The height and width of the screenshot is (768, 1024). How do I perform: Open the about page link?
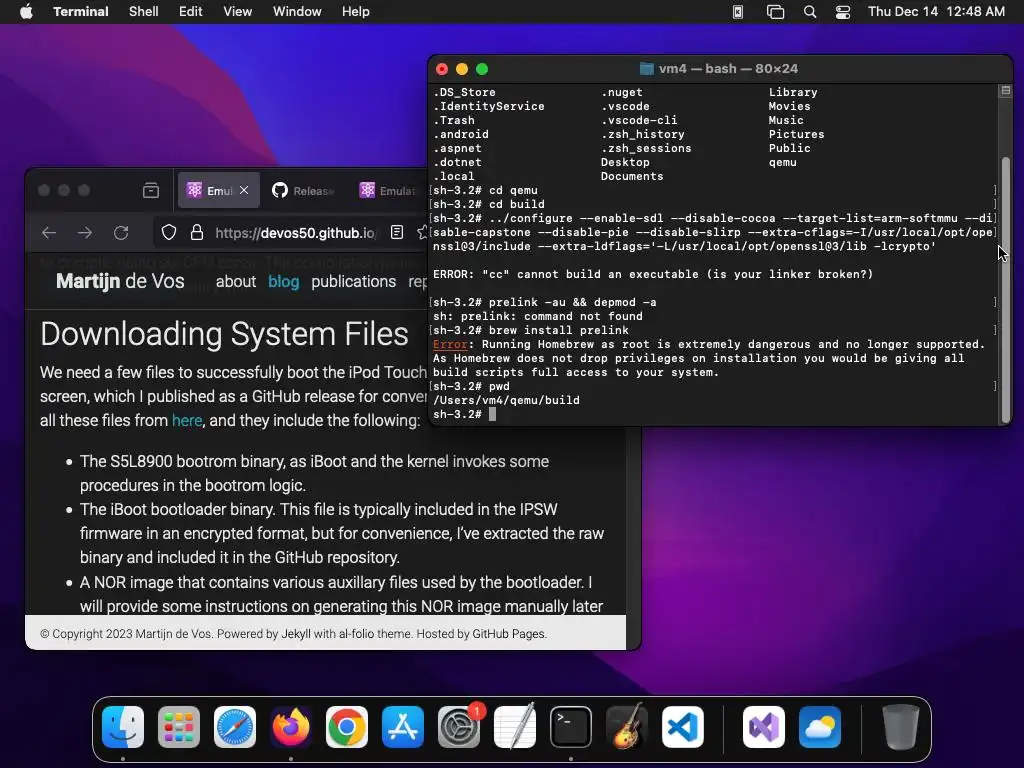coord(236,281)
